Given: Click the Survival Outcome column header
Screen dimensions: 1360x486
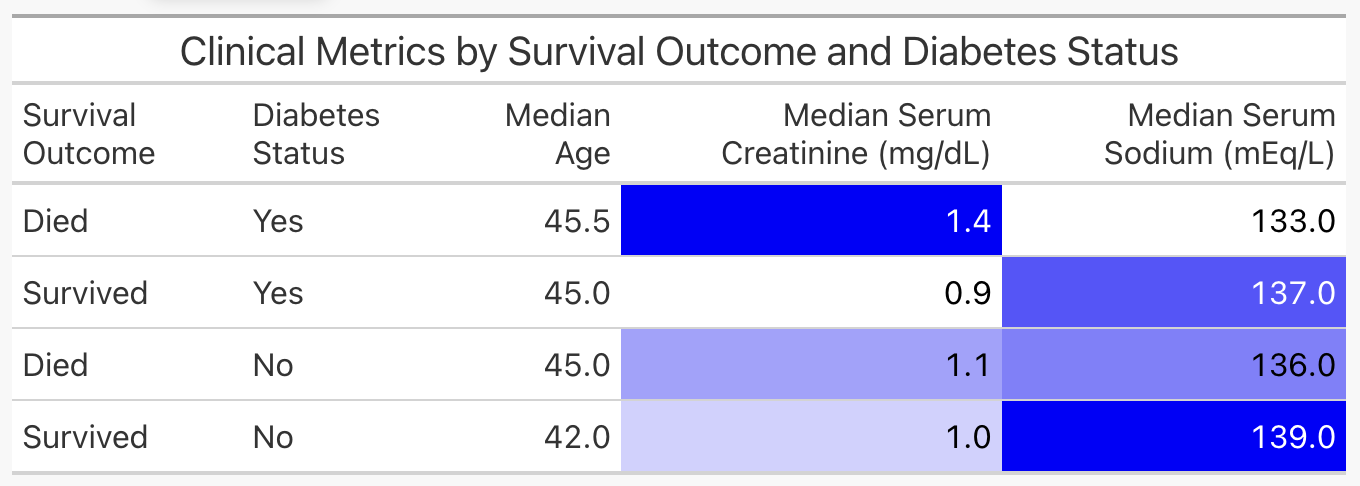Looking at the screenshot, I should pyautogui.click(x=89, y=134).
